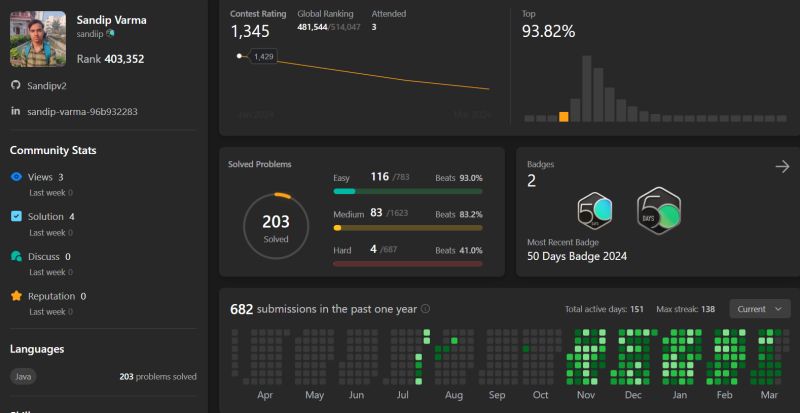Click the info icon after submissions text

pos(426,309)
